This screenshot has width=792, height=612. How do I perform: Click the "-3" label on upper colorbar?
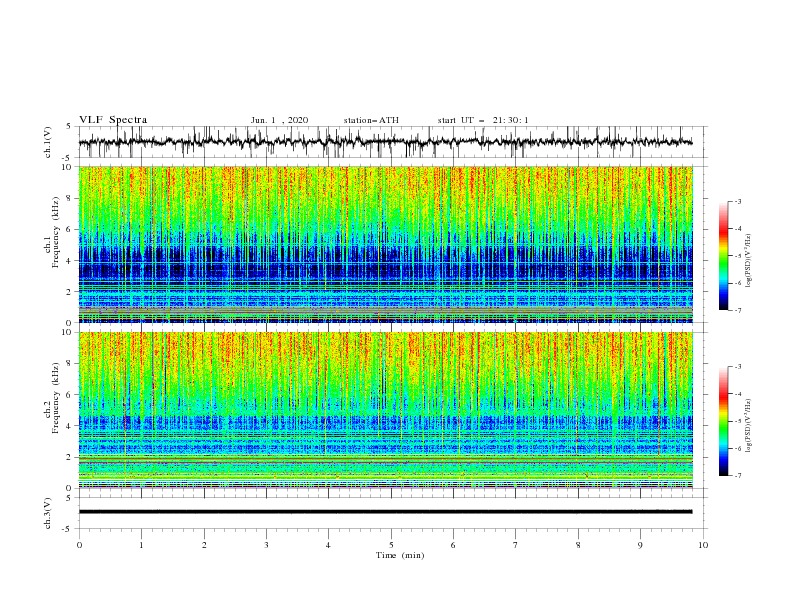pyautogui.click(x=738, y=201)
